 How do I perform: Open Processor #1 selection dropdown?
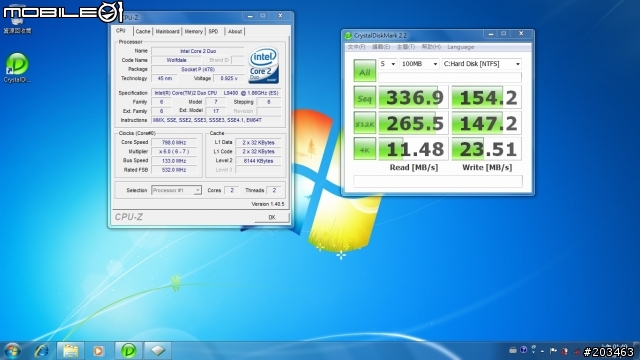pyautogui.click(x=176, y=190)
